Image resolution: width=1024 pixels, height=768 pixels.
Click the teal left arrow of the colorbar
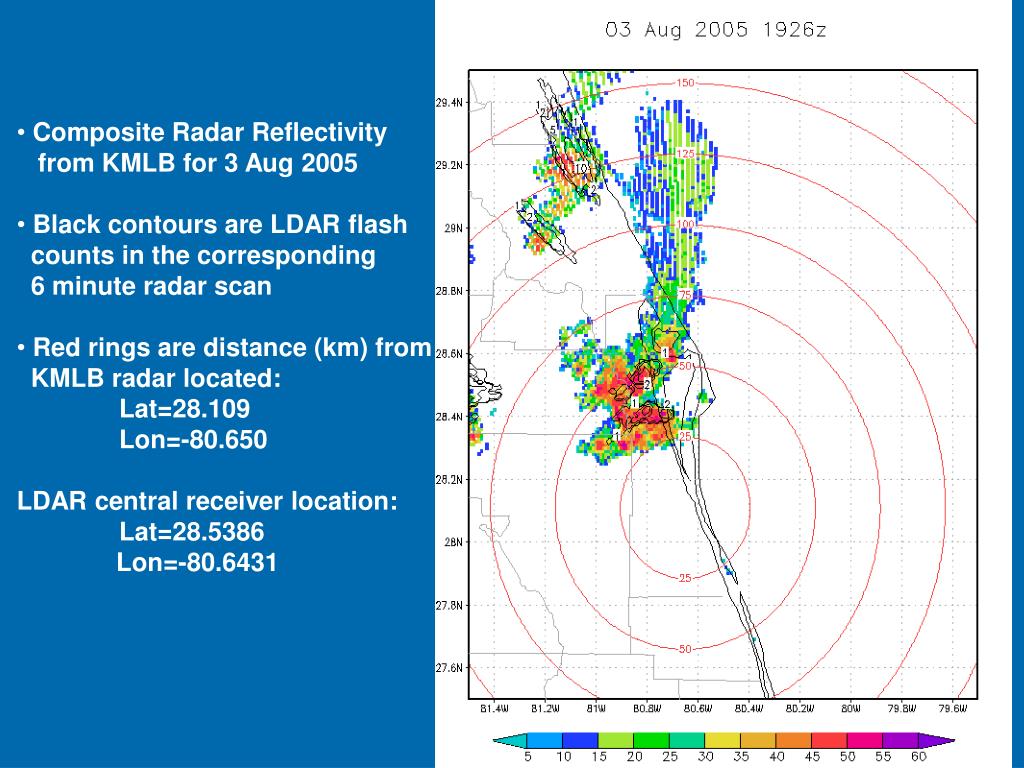click(x=510, y=740)
